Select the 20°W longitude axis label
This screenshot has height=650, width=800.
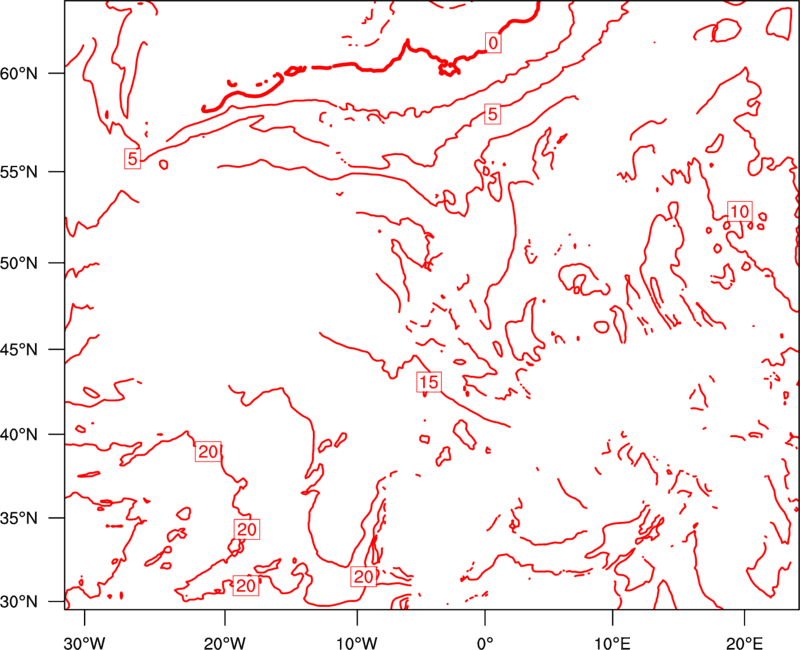coord(224,643)
